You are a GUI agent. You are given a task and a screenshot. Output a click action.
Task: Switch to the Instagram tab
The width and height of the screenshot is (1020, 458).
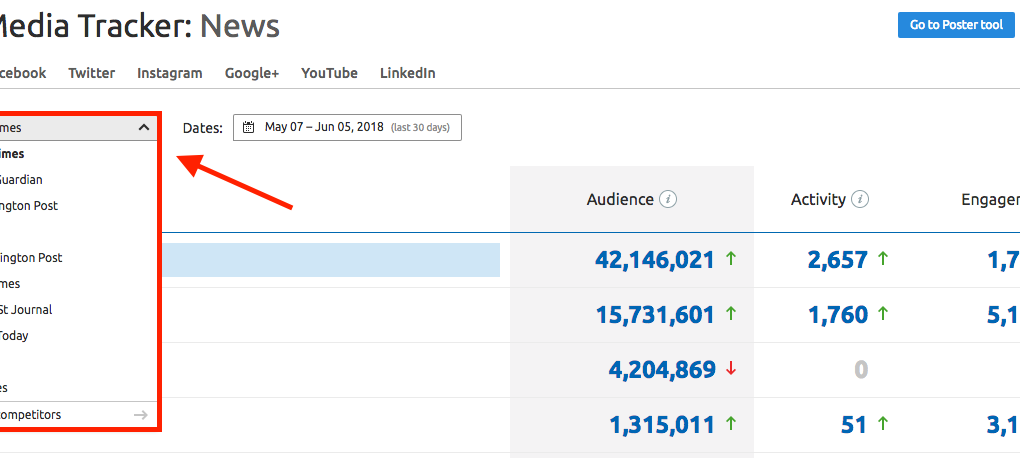point(169,73)
